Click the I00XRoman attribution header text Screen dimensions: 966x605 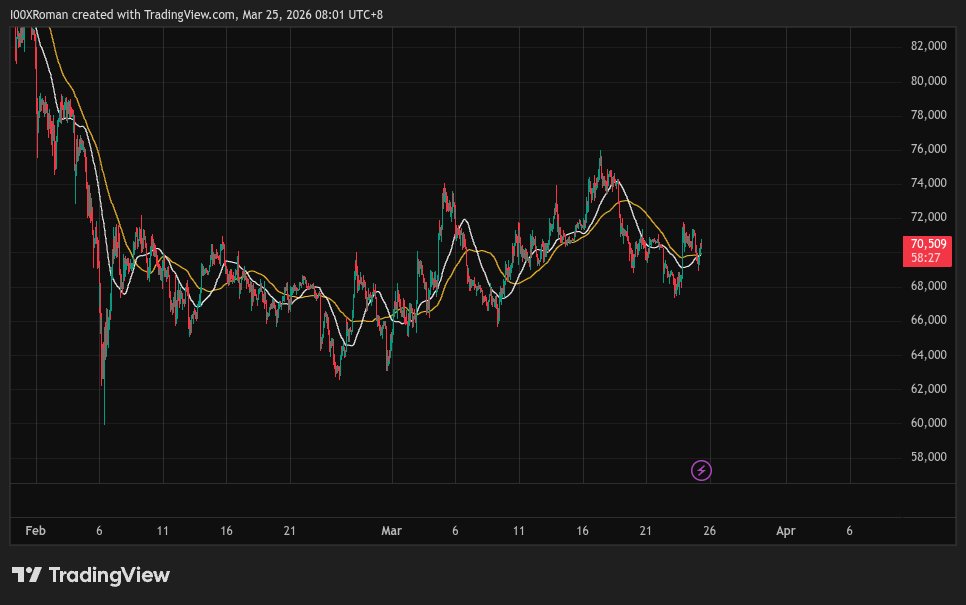pos(195,14)
